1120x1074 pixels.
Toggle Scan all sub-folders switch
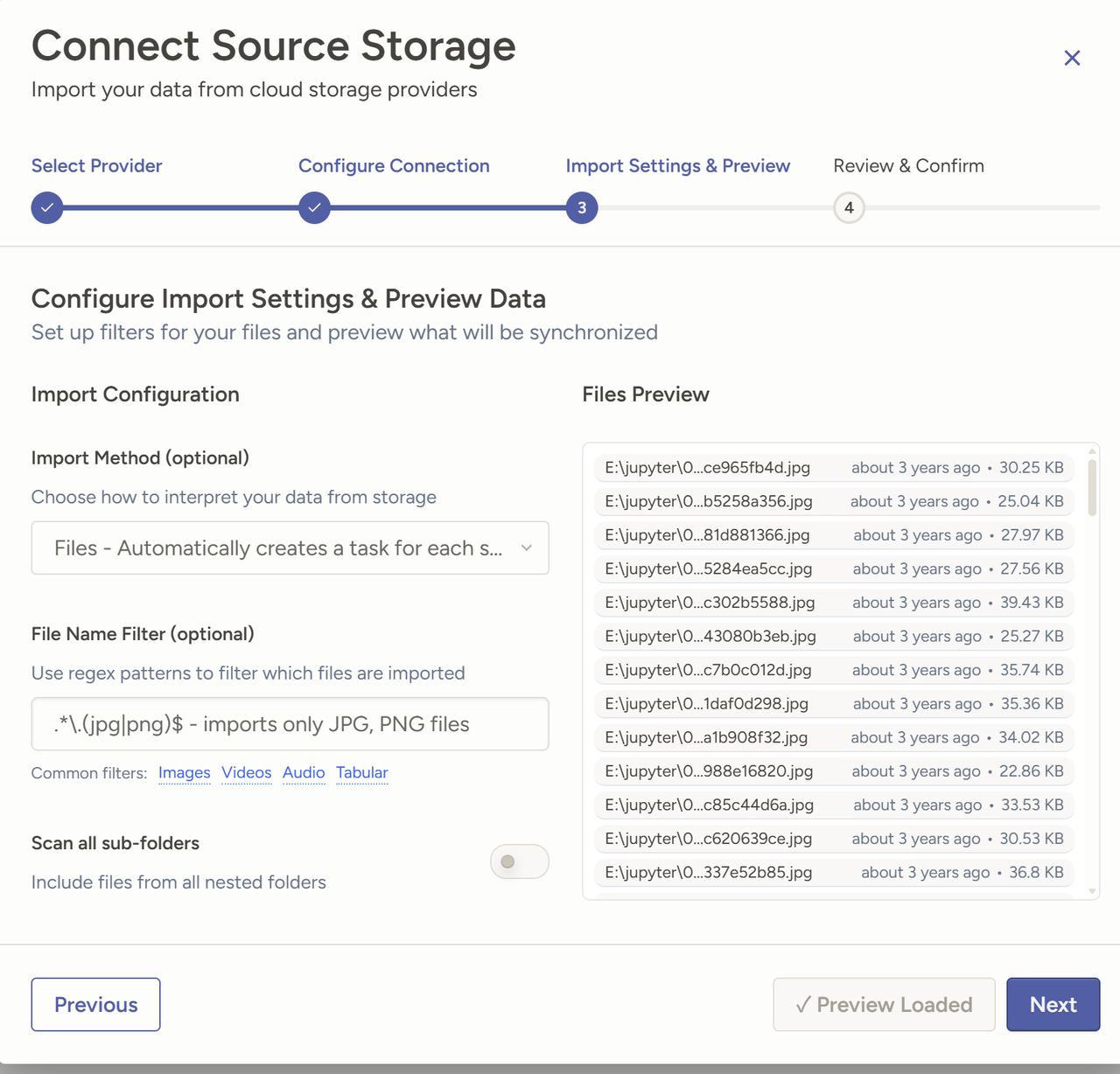point(519,861)
